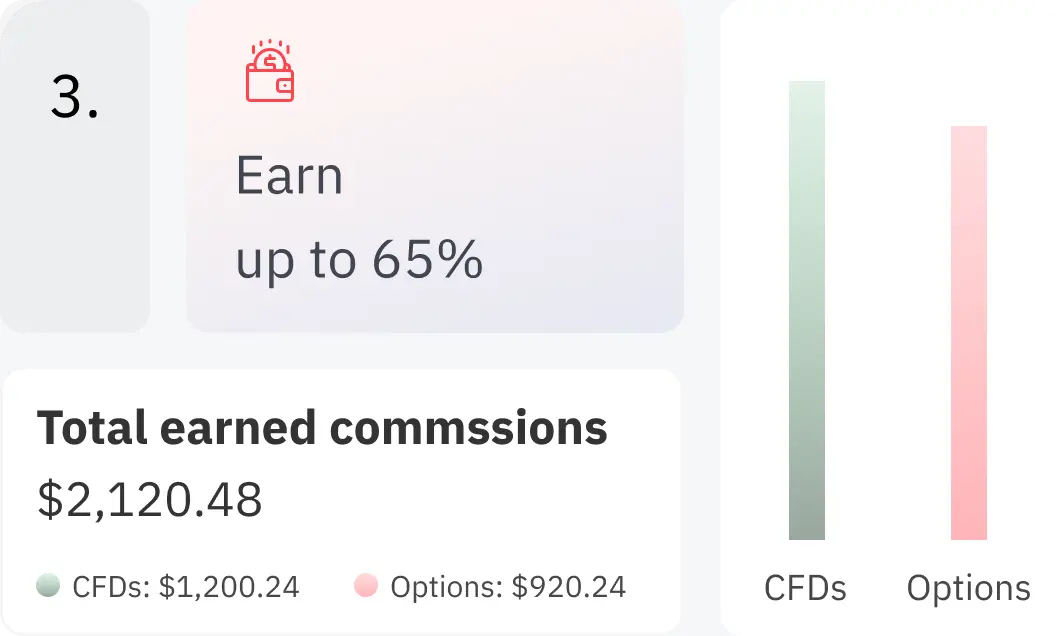Click the wallet clasp button detail
This screenshot has height=636, width=1056.
pyautogui.click(x=285, y=85)
